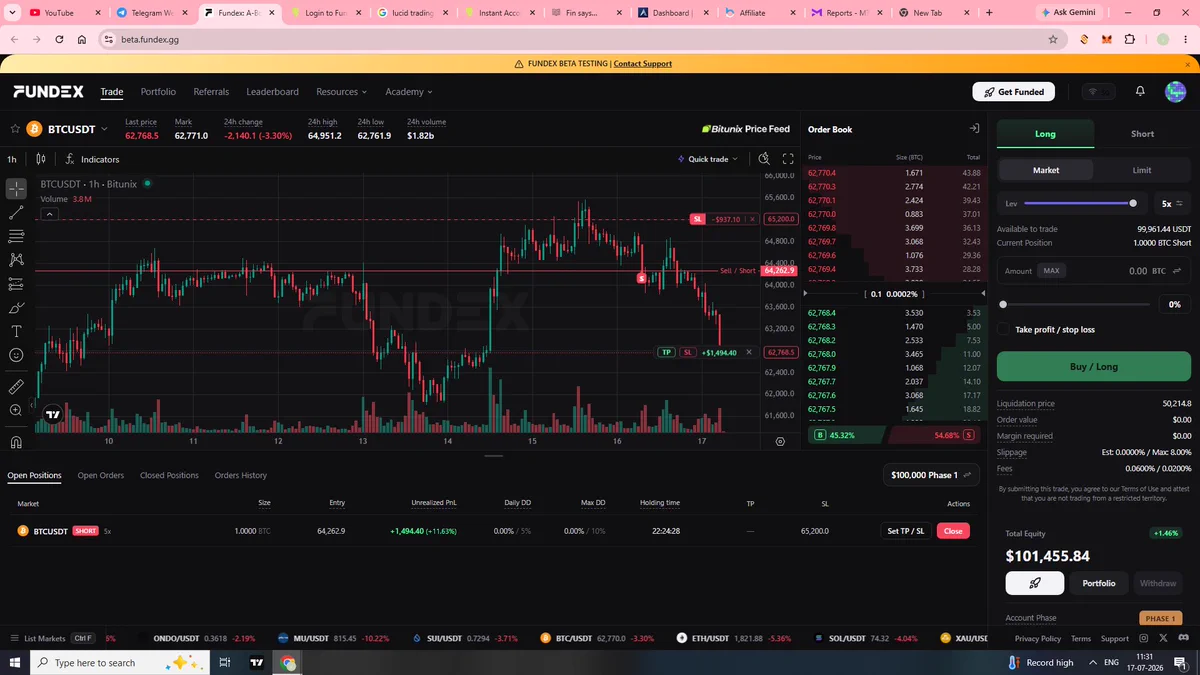
Task: Open the Leaderboard page
Action: point(272,92)
